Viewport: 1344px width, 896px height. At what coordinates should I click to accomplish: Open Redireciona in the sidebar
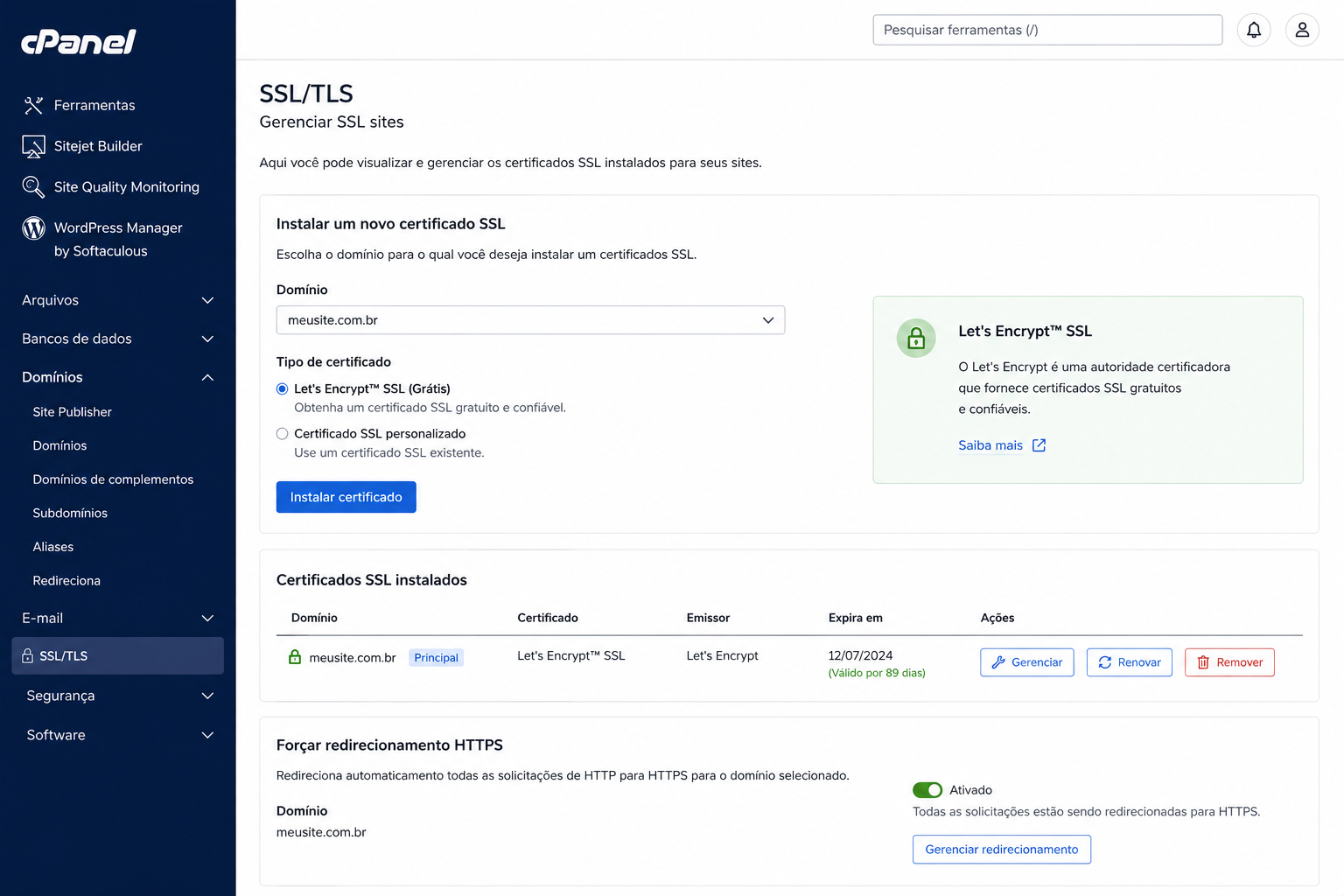coord(66,580)
